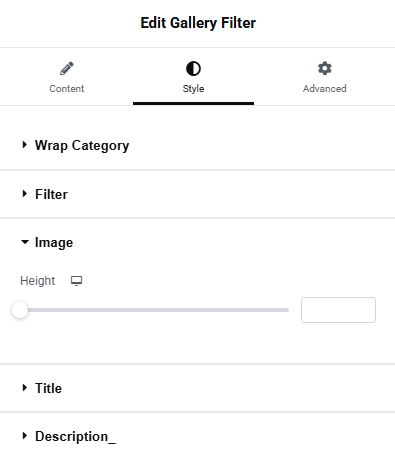Click the Filter section arrow icon
This screenshot has height=461, width=395.
(24, 194)
